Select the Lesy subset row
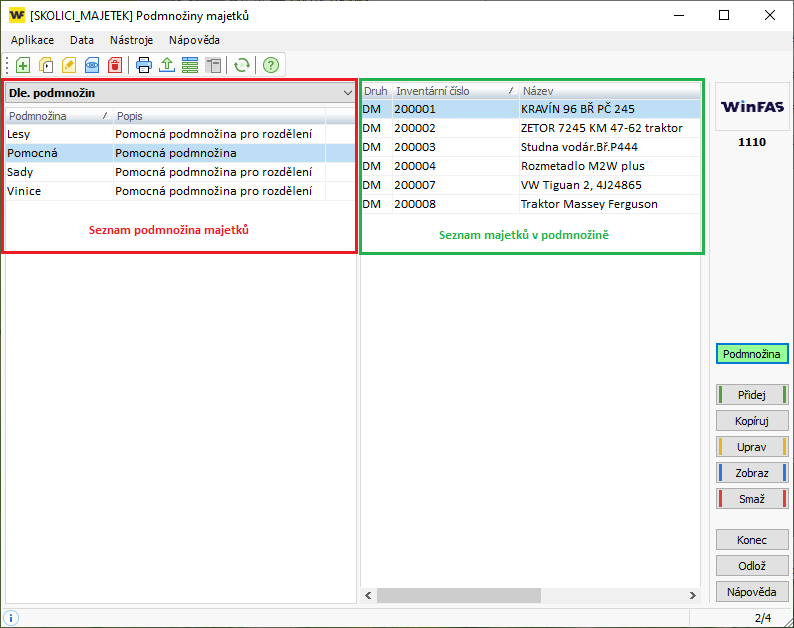Viewport: 794px width, 628px height. tap(180, 134)
